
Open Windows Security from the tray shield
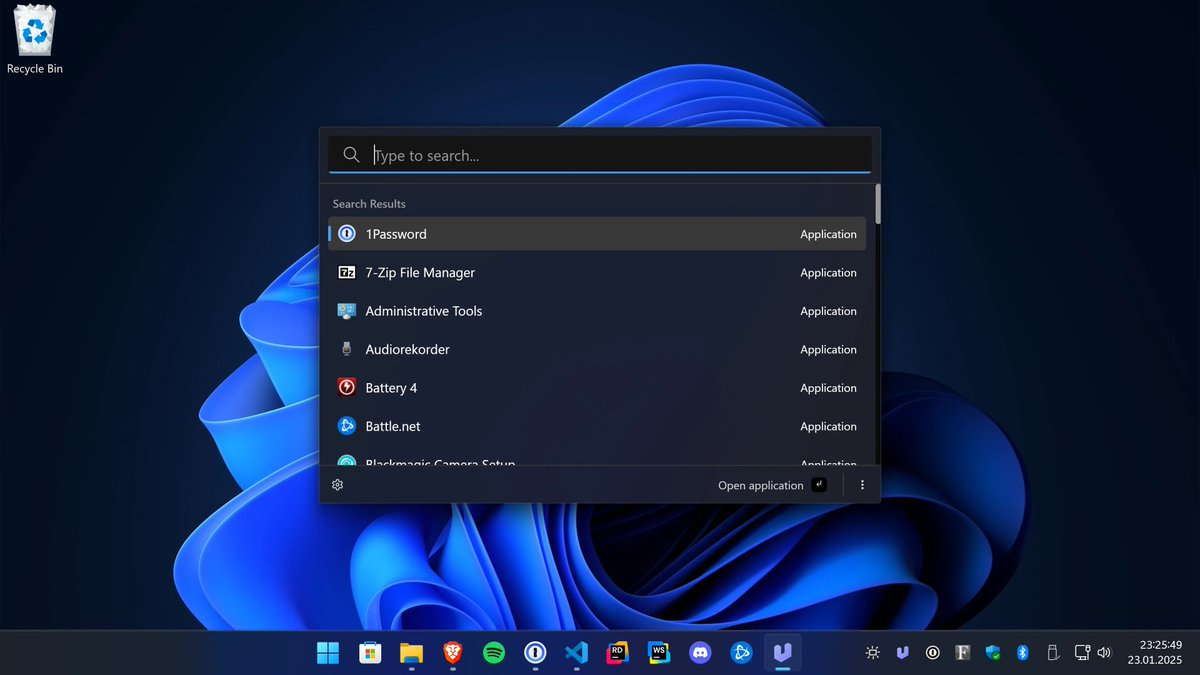click(x=993, y=653)
